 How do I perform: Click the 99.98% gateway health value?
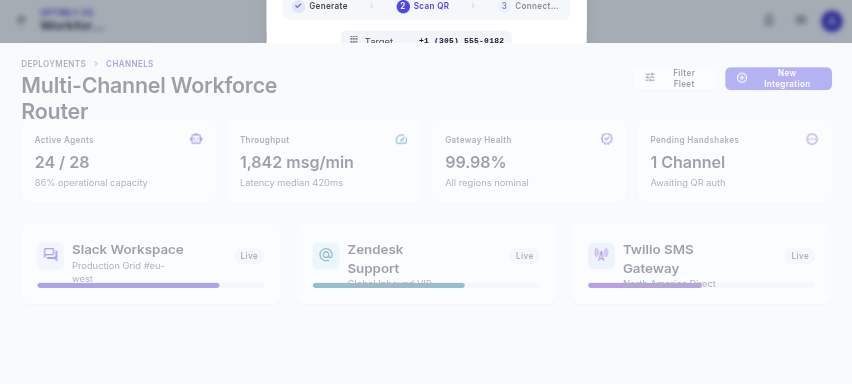475,162
